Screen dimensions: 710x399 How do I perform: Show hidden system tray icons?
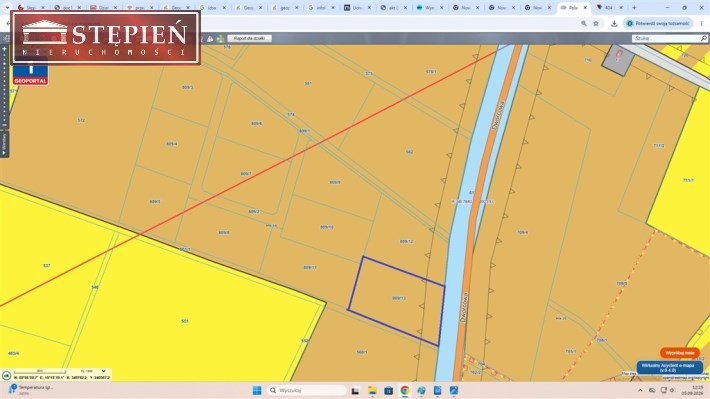click(640, 390)
